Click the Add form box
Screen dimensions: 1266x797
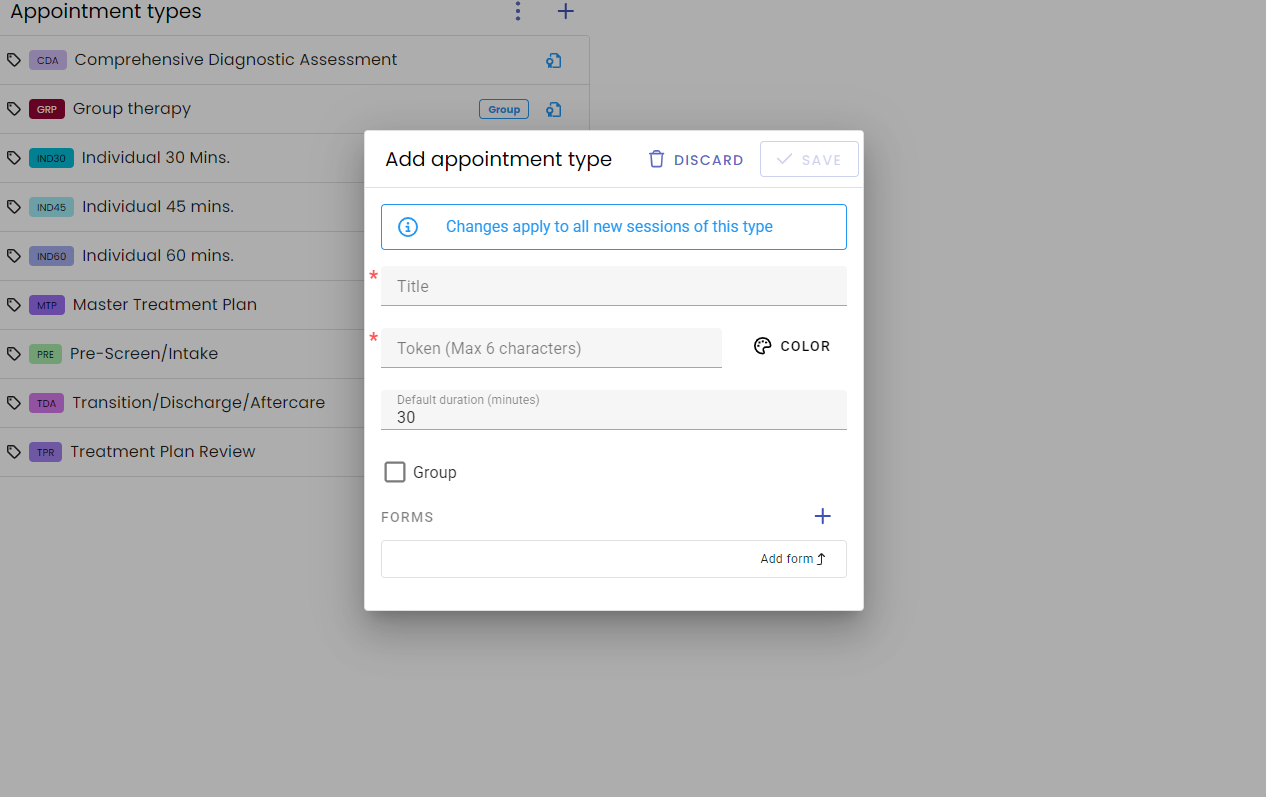pyautogui.click(x=614, y=559)
